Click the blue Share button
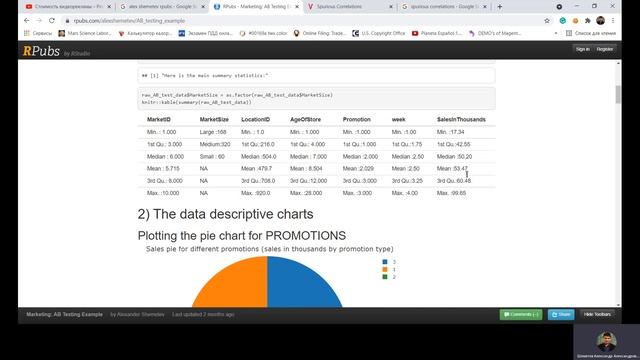The image size is (640, 360). [x=561, y=314]
